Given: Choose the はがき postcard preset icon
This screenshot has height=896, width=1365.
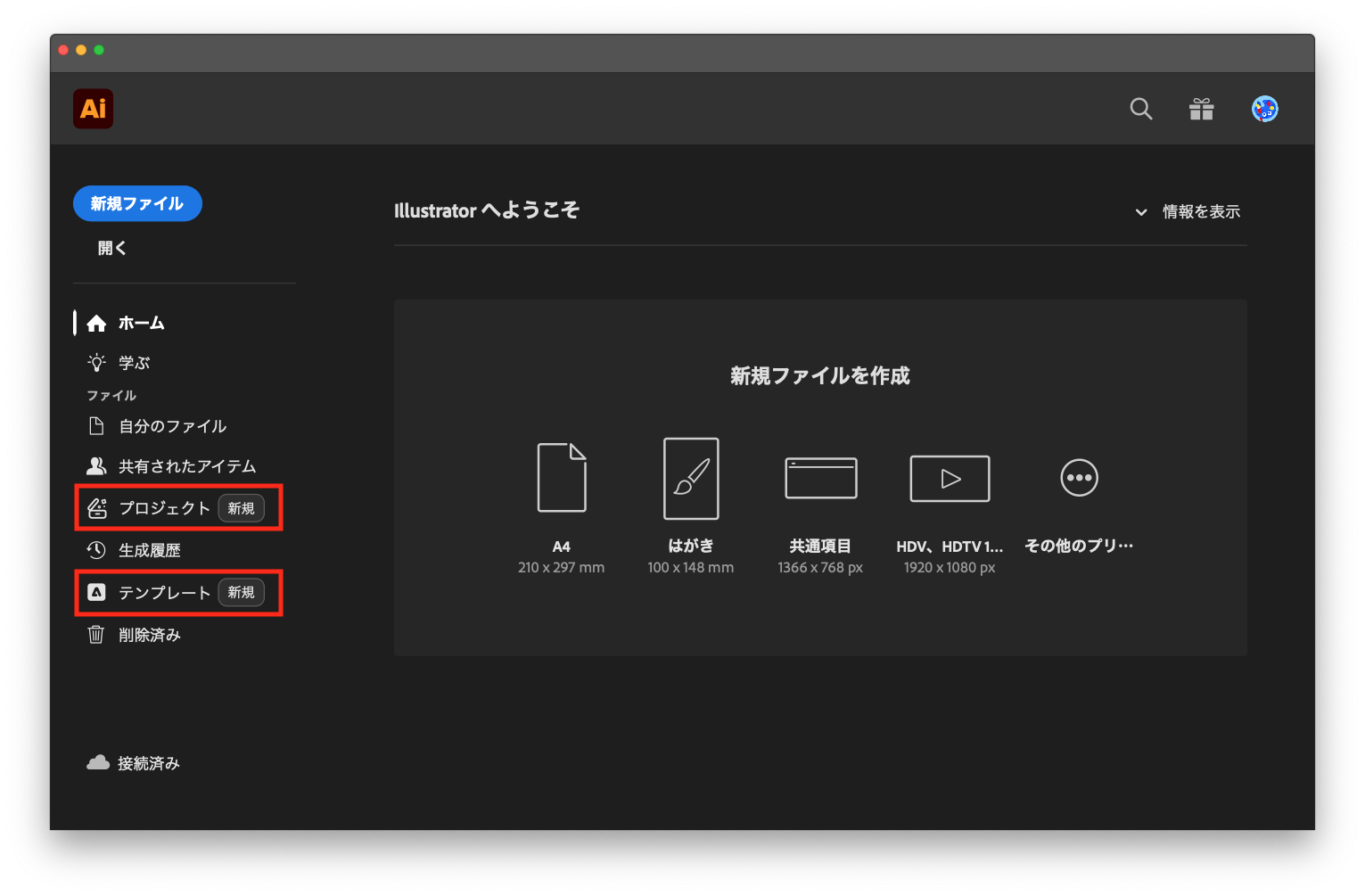Looking at the screenshot, I should 690,478.
